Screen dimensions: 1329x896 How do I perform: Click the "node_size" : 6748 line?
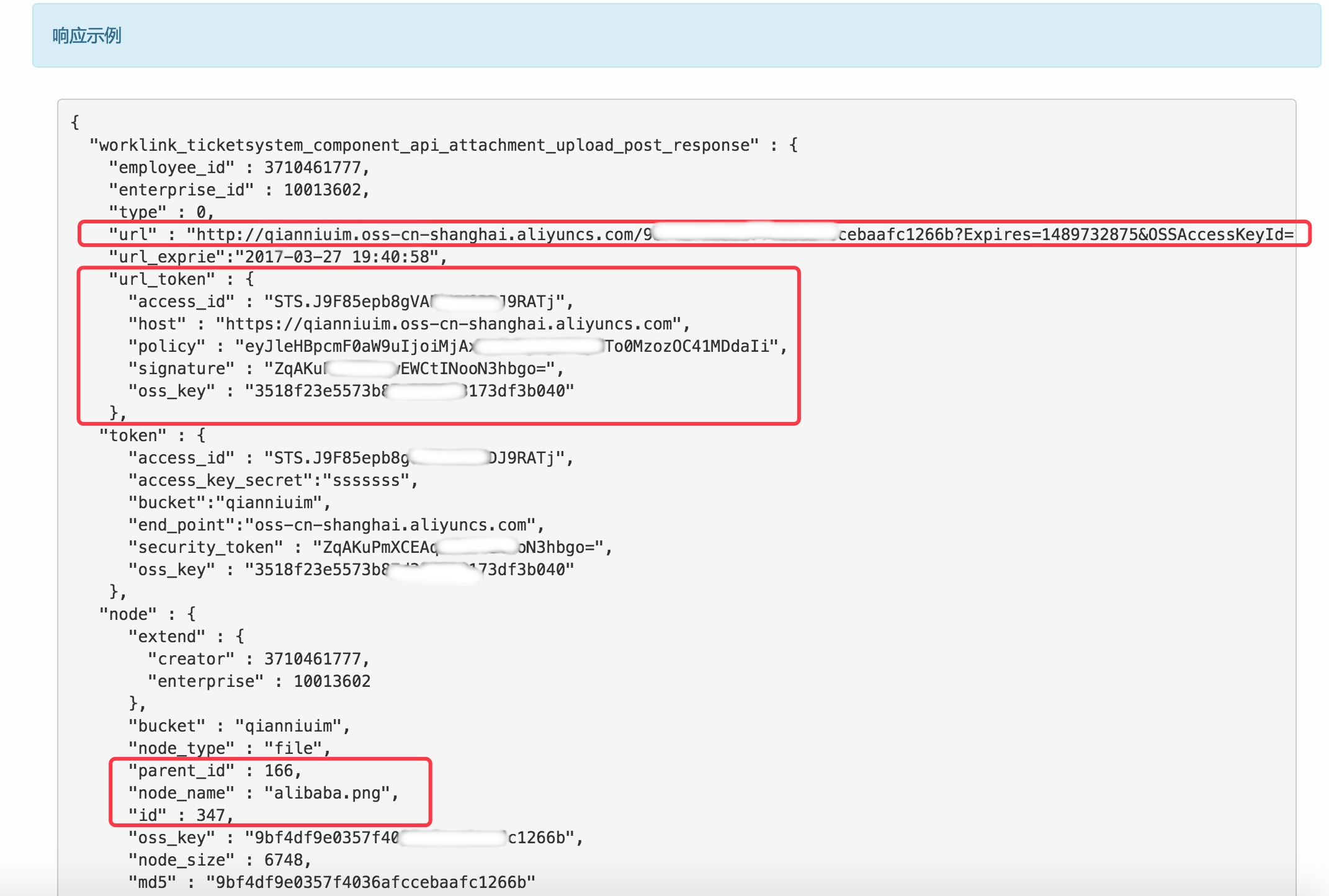click(x=220, y=860)
